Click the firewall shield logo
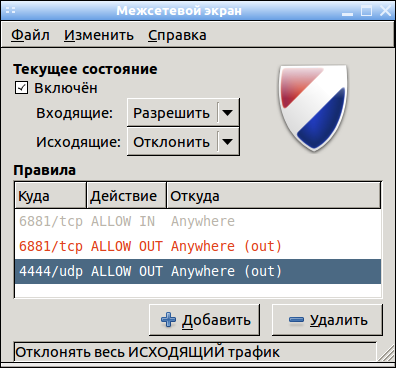Screen dimensions: 396x368 click(313, 108)
